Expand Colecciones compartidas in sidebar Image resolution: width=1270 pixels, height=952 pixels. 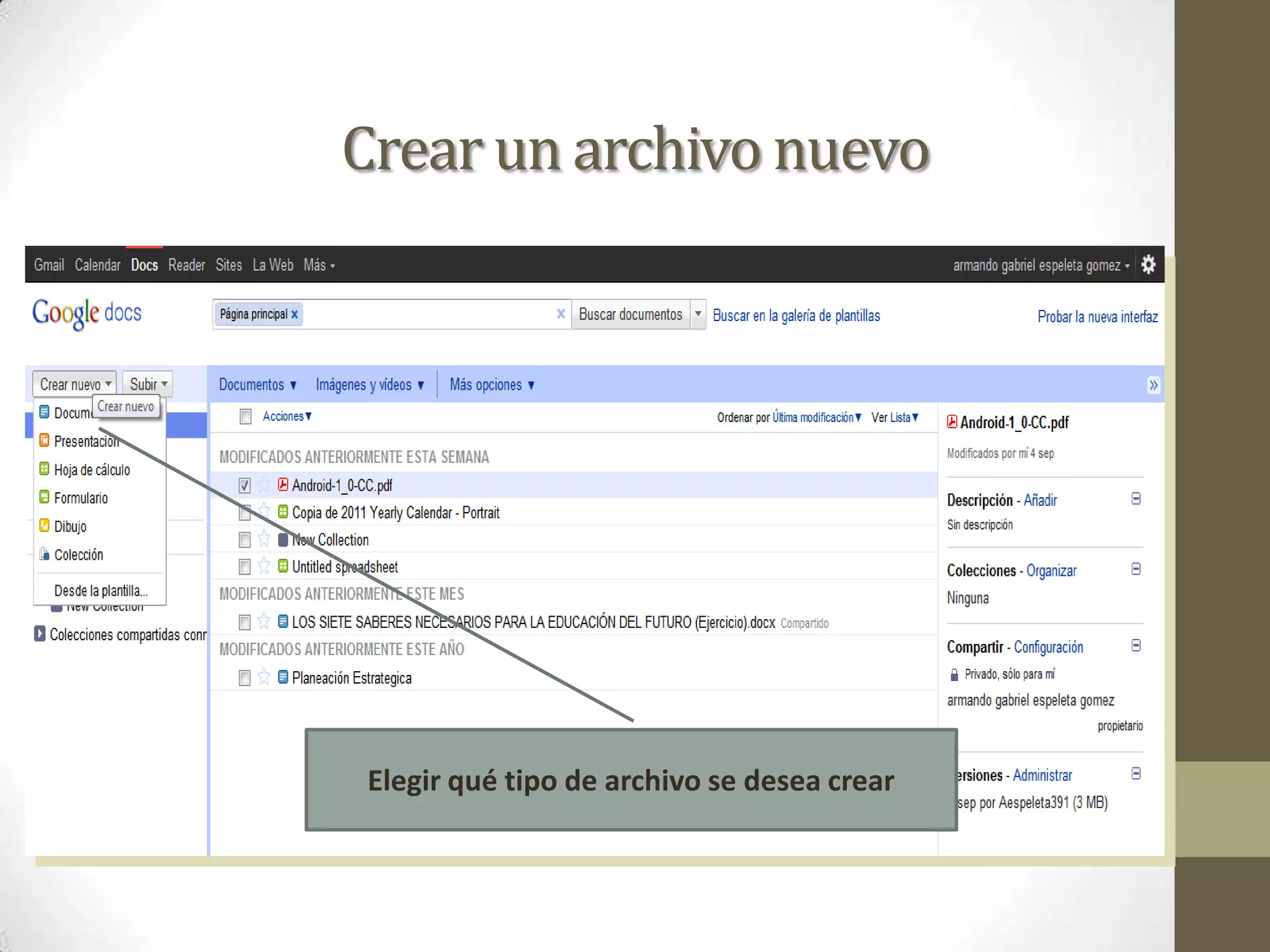(40, 633)
